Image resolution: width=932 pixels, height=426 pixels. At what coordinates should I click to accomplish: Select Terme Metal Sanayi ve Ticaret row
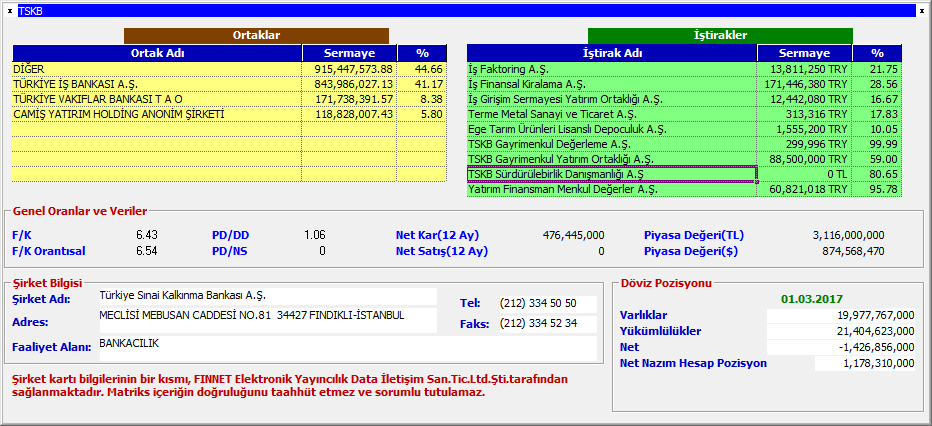tap(684, 113)
